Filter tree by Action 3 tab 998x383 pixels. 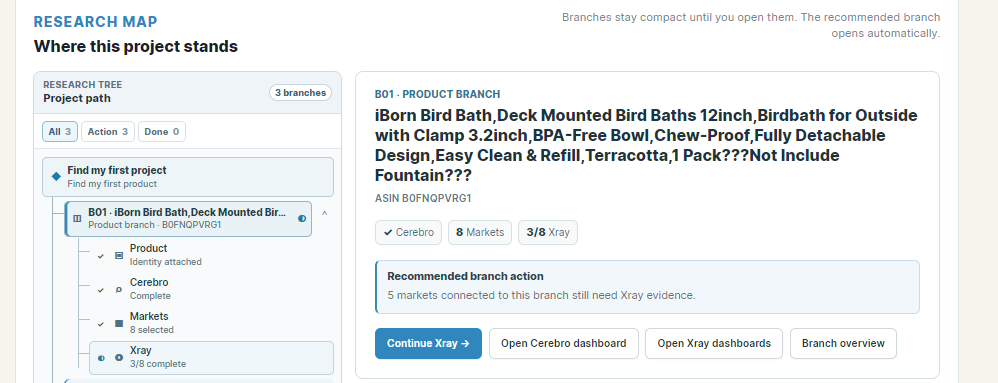coord(108,132)
